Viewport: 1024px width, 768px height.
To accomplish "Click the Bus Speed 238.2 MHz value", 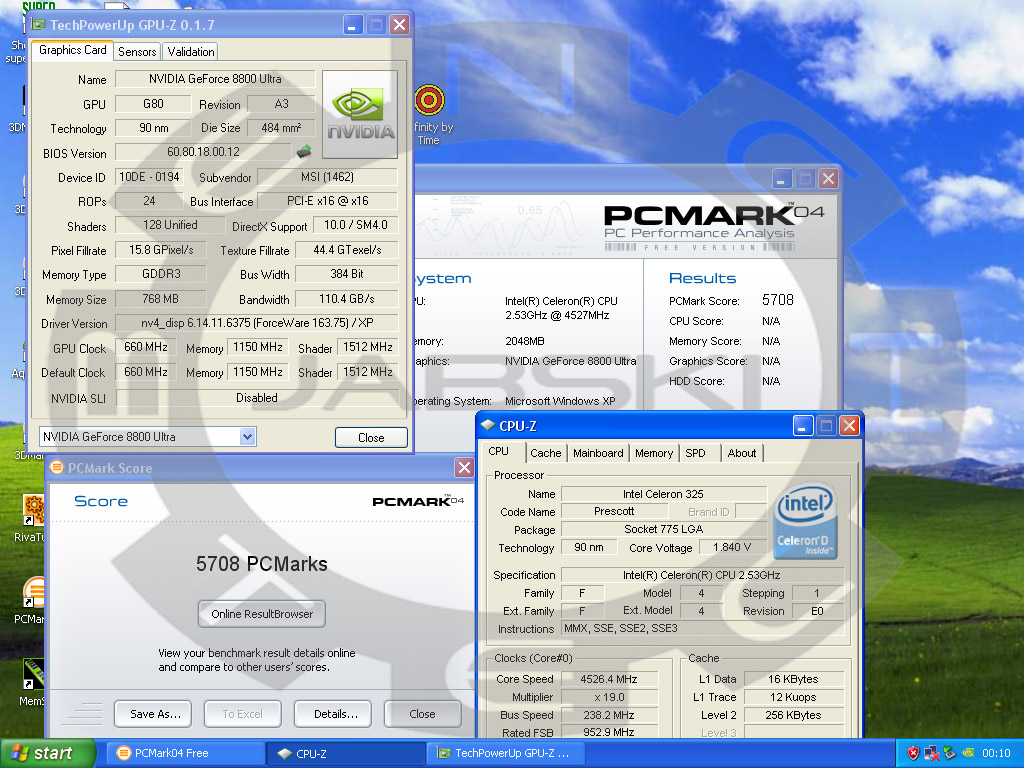I will tap(609, 715).
